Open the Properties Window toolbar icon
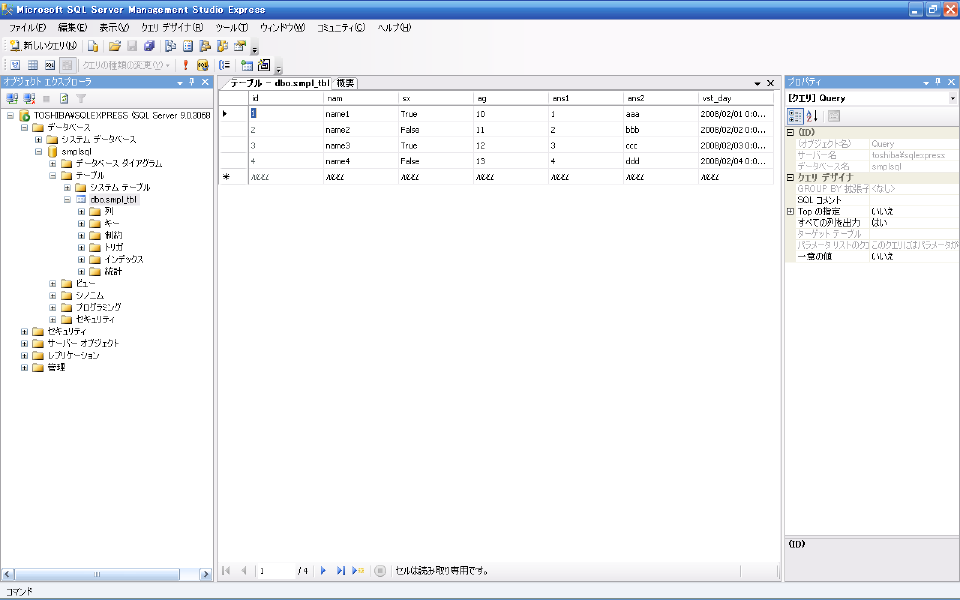The width and height of the screenshot is (960, 600). pyautogui.click(x=239, y=46)
